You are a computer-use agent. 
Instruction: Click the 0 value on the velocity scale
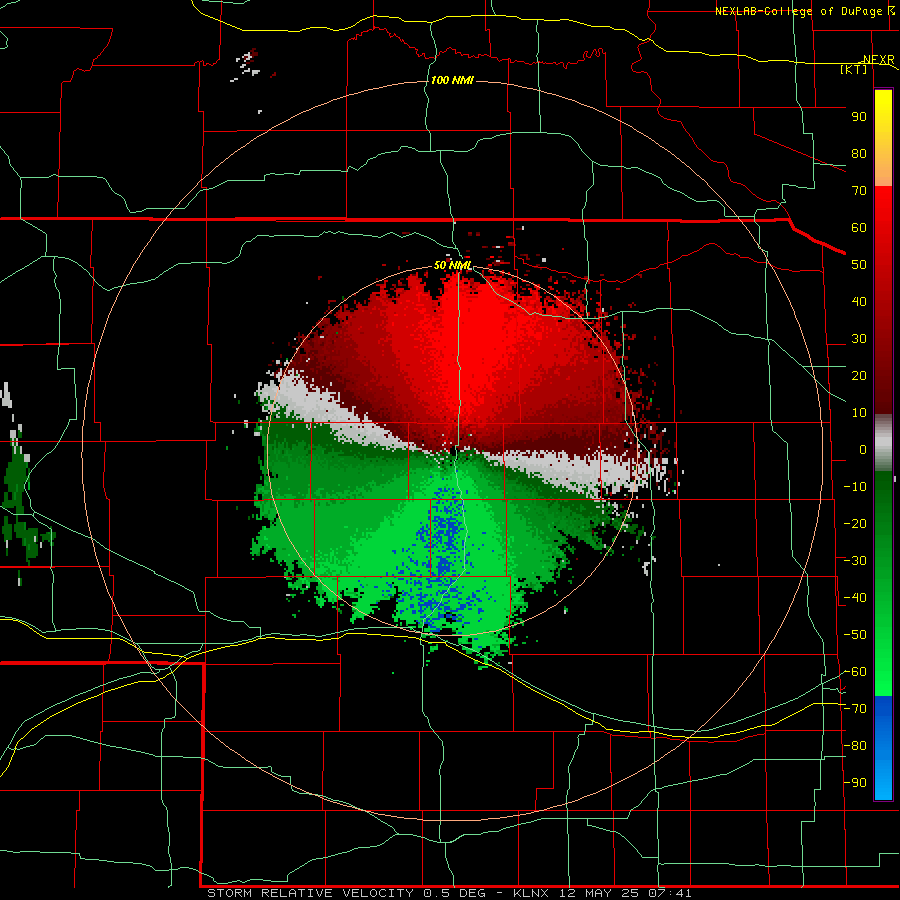pos(863,450)
